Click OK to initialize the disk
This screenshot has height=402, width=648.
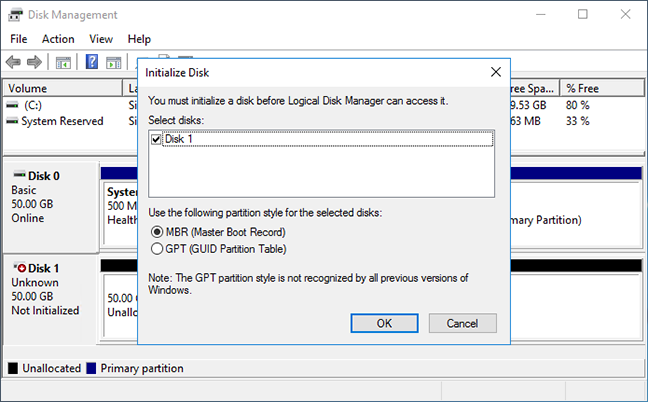384,323
